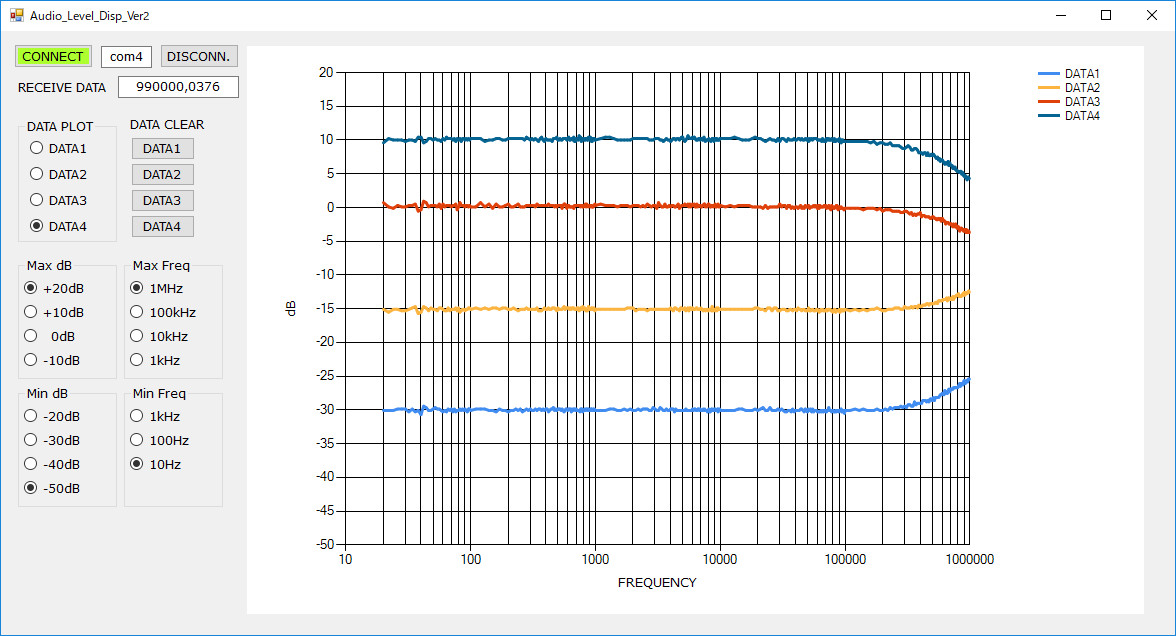Screen dimensions: 1176x636
Task: Select the DATA2 plot radio button
Action: [37, 174]
